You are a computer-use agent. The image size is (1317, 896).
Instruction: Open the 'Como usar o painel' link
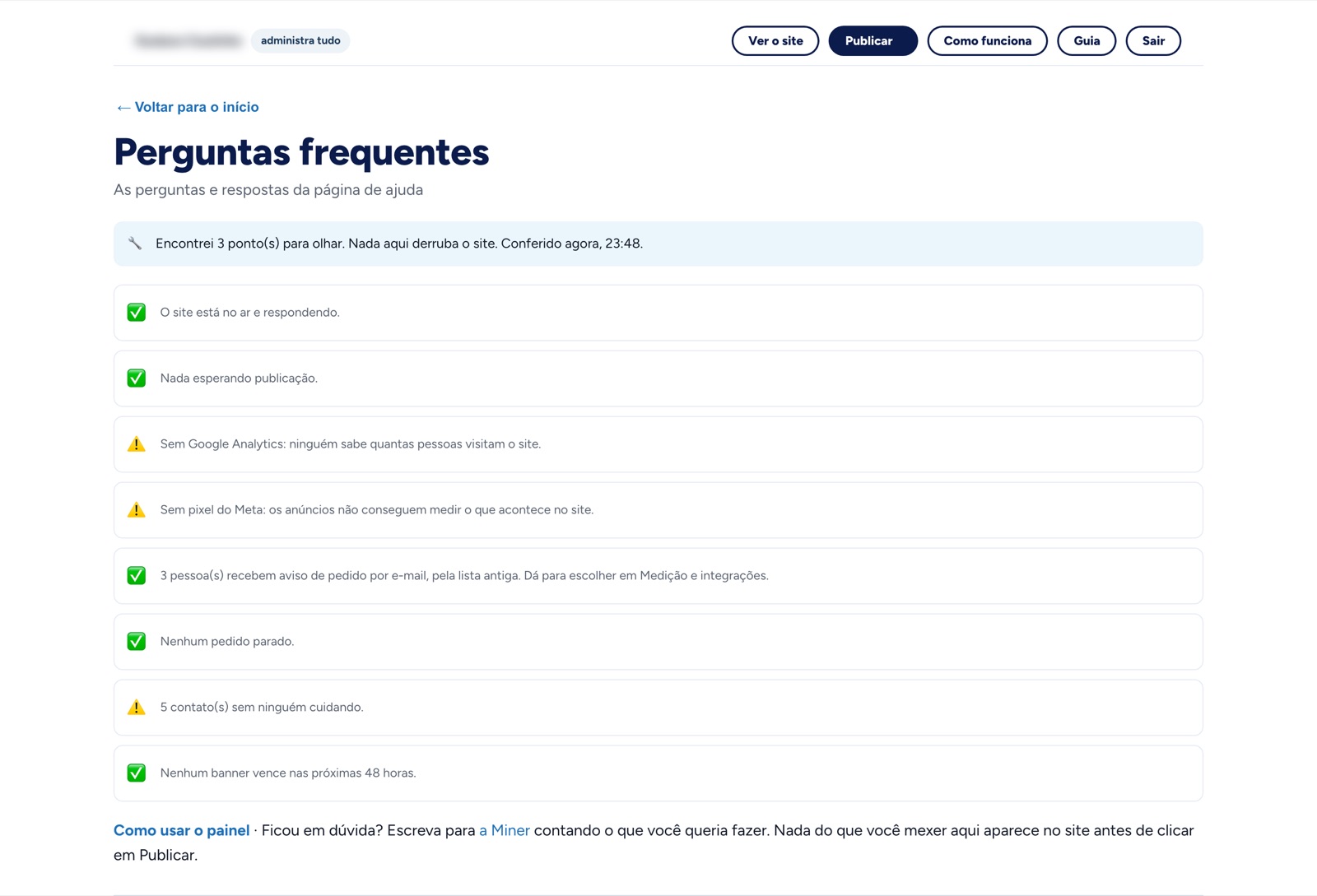[181, 831]
